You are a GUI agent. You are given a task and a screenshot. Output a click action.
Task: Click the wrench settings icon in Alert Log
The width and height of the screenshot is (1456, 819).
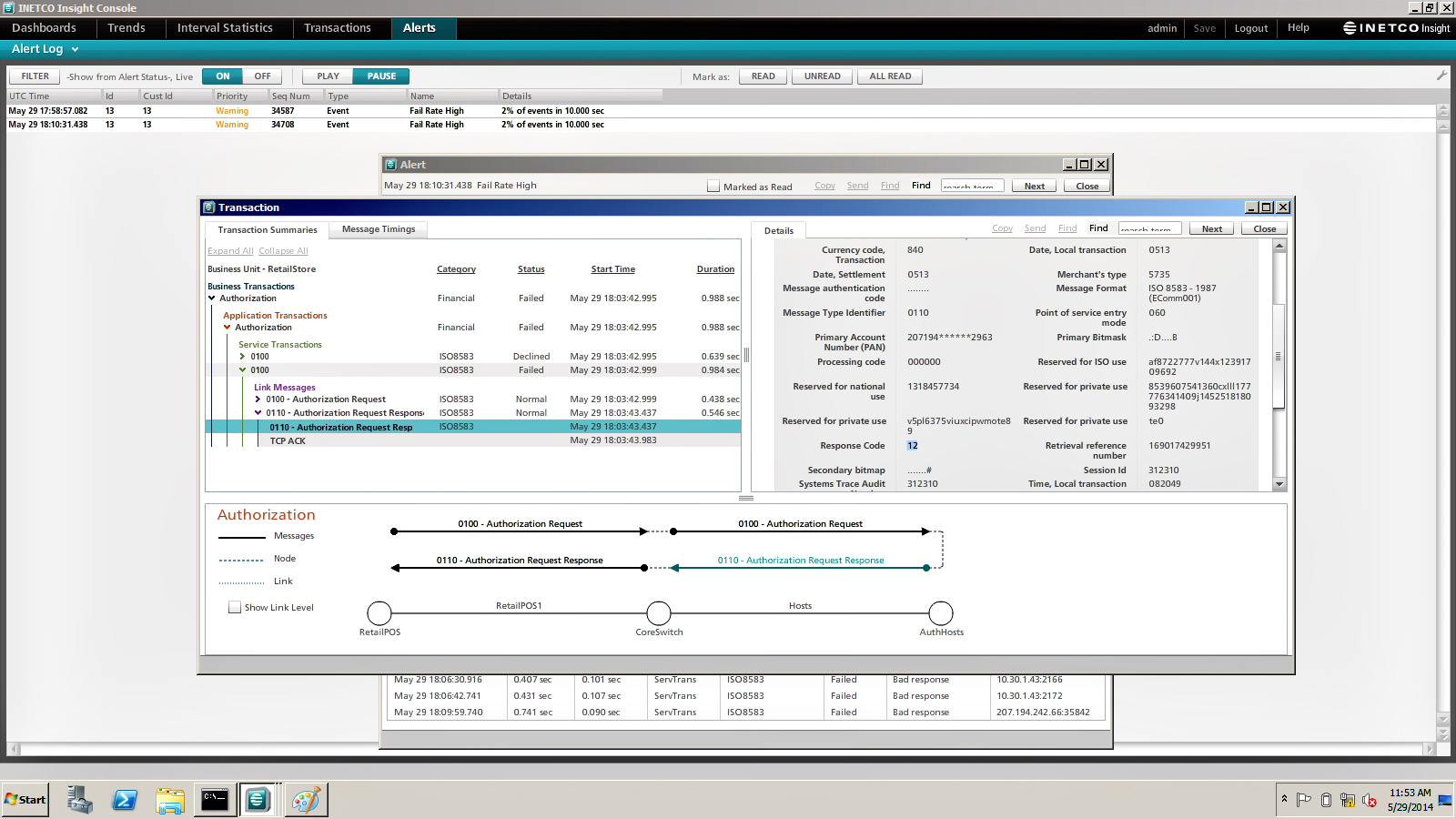coord(1441,76)
